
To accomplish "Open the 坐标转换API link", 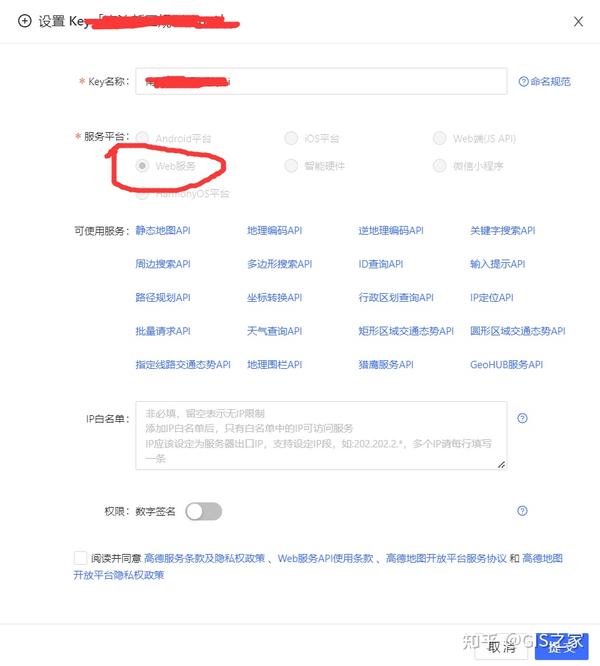I will click(274, 297).
